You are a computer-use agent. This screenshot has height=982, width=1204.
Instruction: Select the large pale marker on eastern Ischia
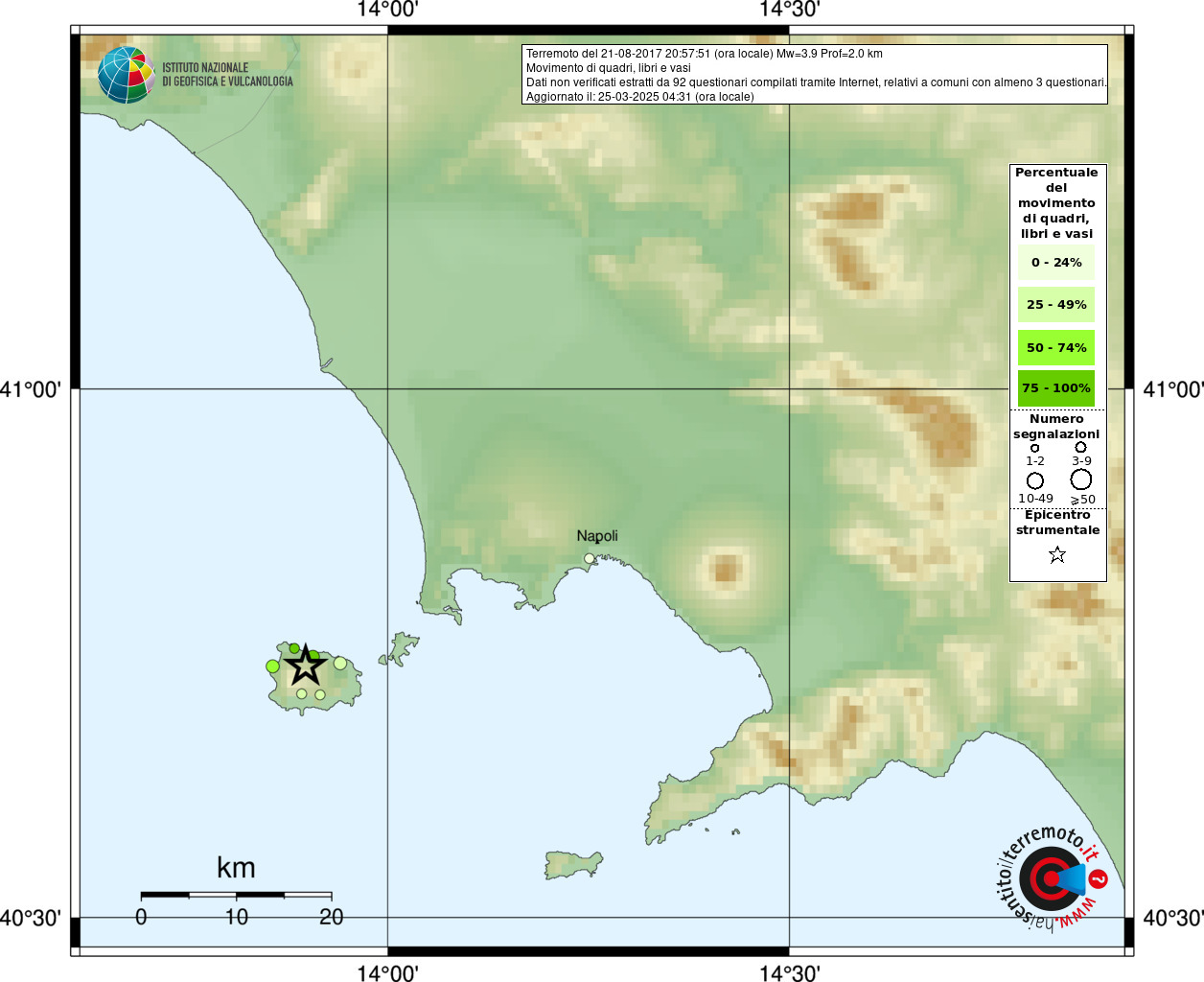(340, 663)
